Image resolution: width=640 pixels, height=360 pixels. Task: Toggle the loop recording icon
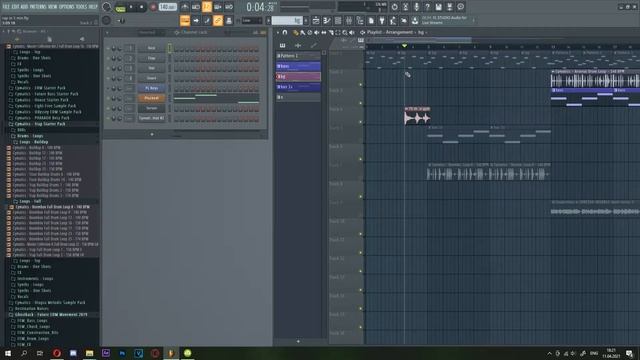(x=229, y=7)
